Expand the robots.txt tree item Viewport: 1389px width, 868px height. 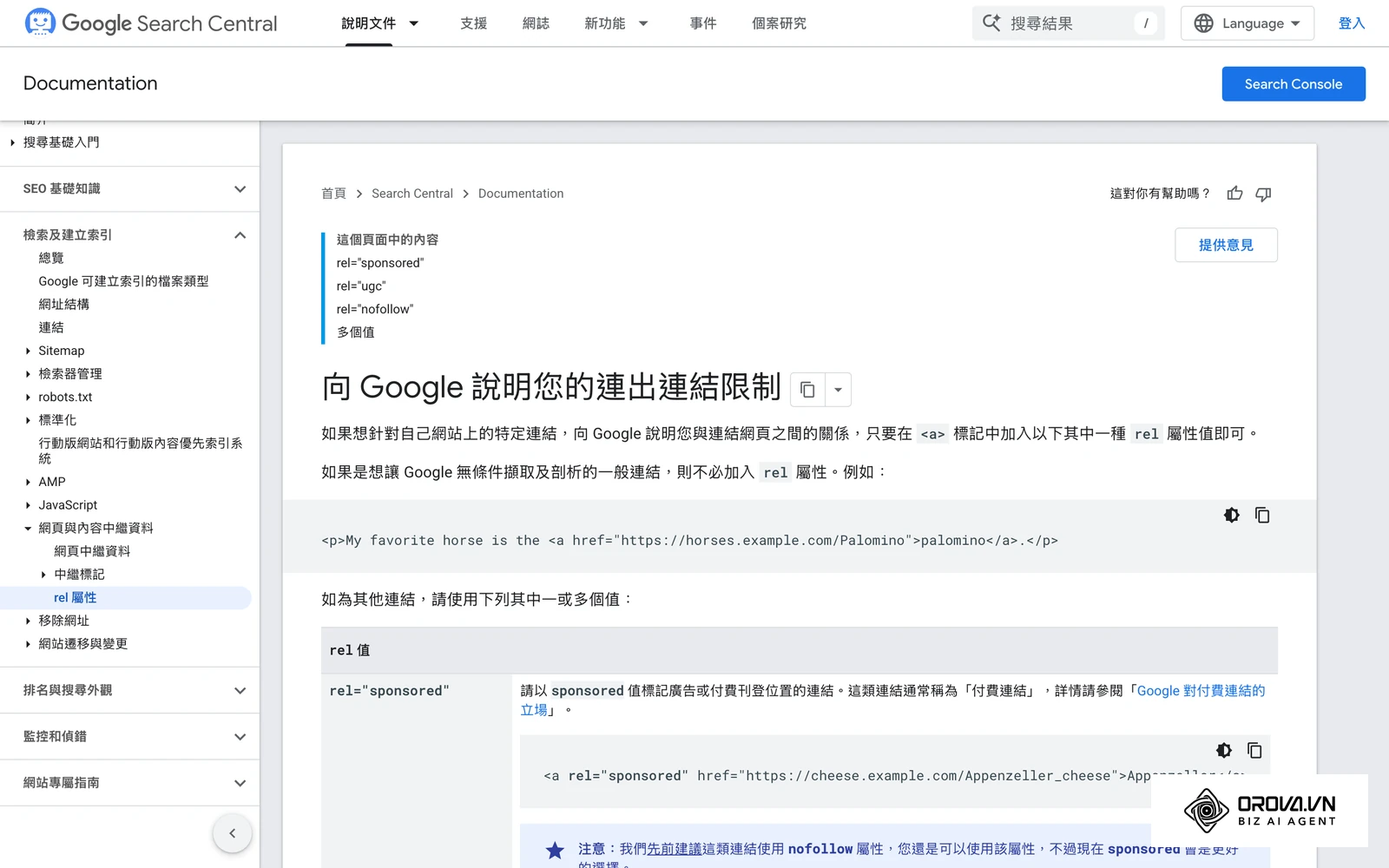pos(28,397)
